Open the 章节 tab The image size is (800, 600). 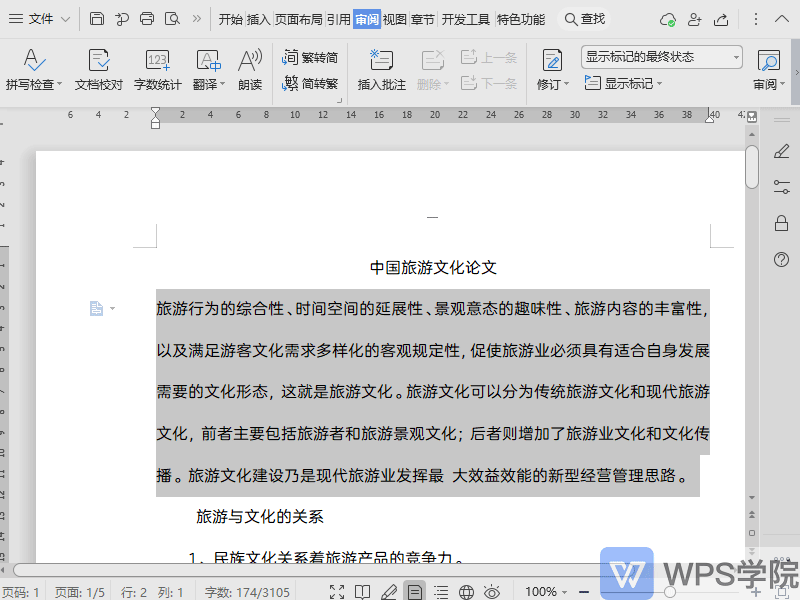[422, 19]
